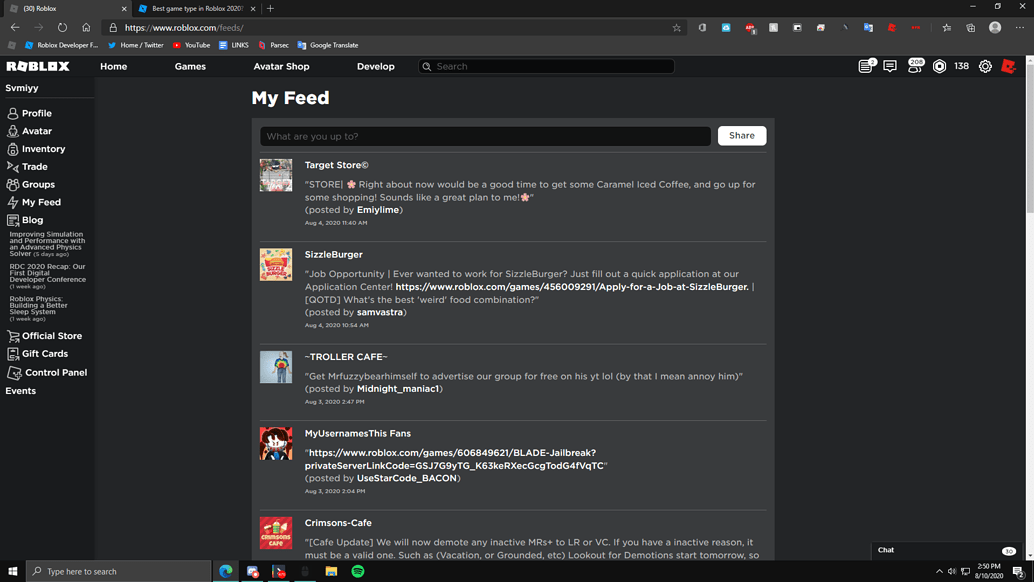Switch to Best game type in Roblox tab

[x=196, y=9]
